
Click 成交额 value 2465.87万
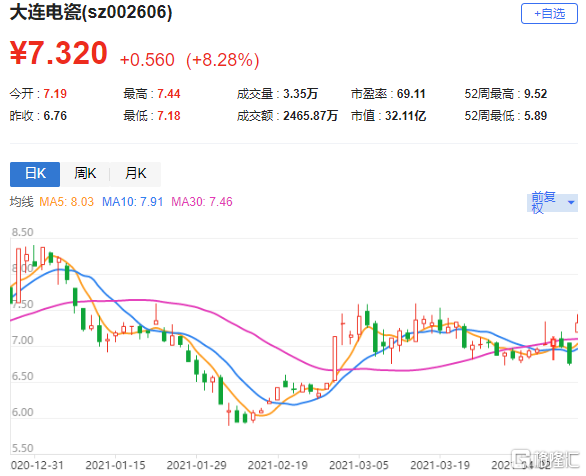click(x=310, y=116)
